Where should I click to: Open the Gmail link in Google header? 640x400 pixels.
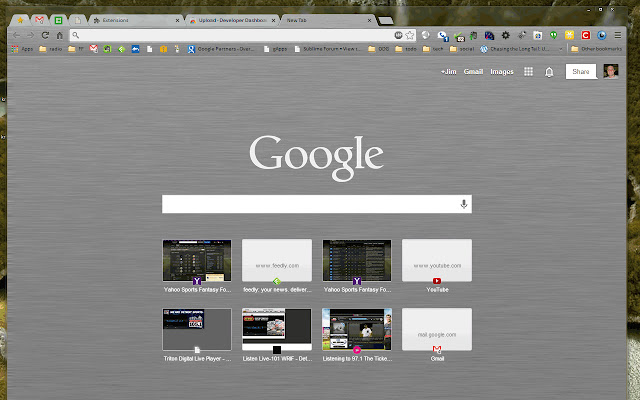pyautogui.click(x=473, y=72)
